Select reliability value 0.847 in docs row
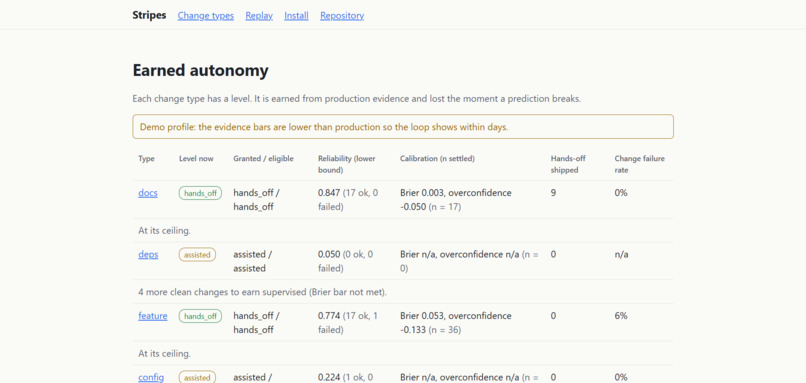 click(329, 193)
